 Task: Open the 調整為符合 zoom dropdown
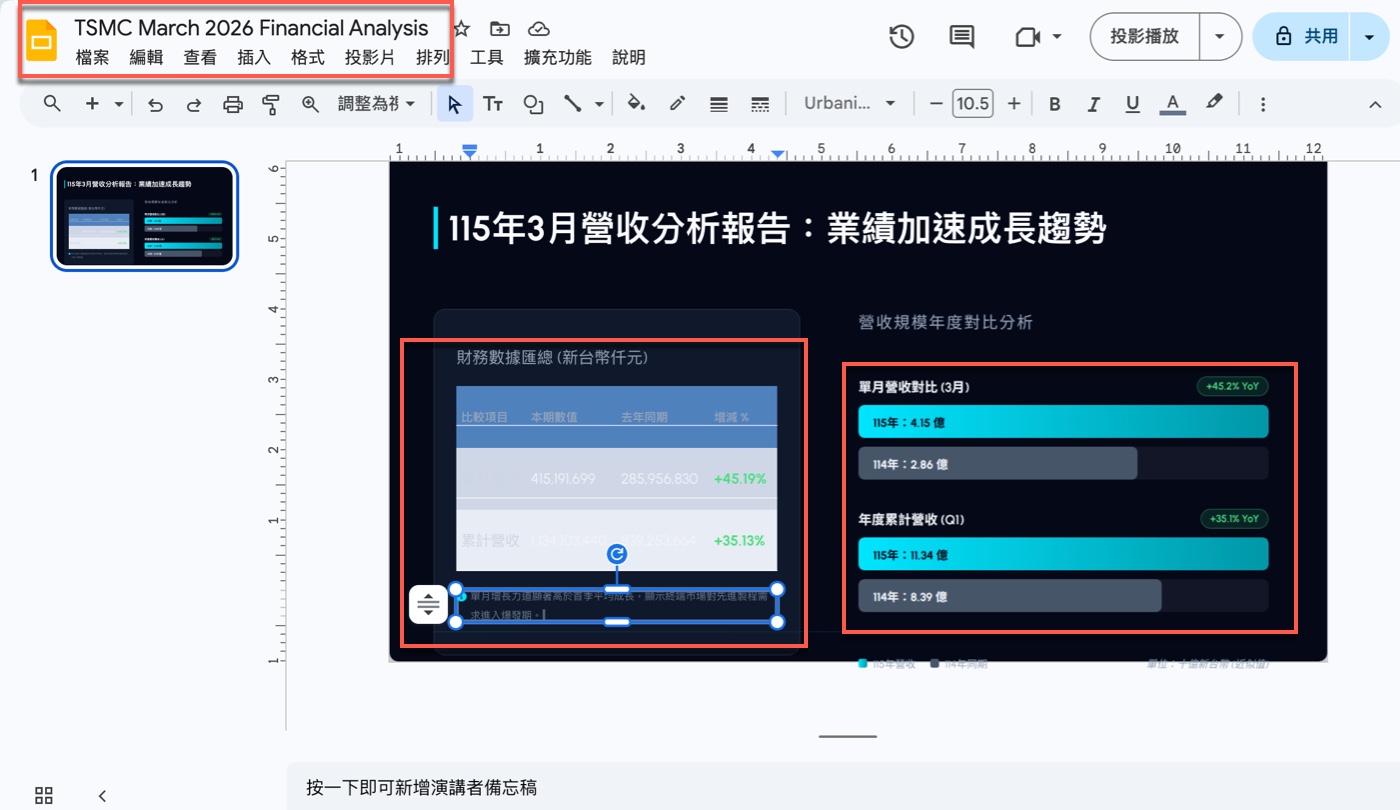(x=376, y=104)
